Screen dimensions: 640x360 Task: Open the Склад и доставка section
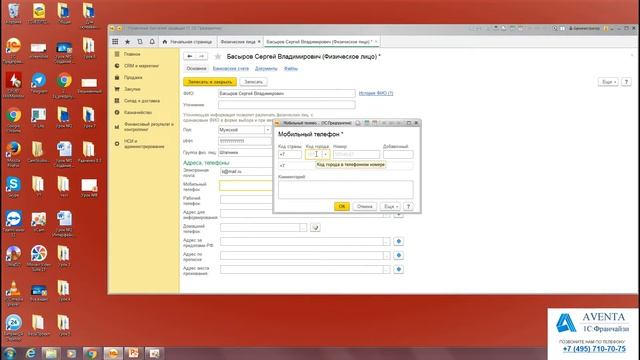[x=142, y=100]
